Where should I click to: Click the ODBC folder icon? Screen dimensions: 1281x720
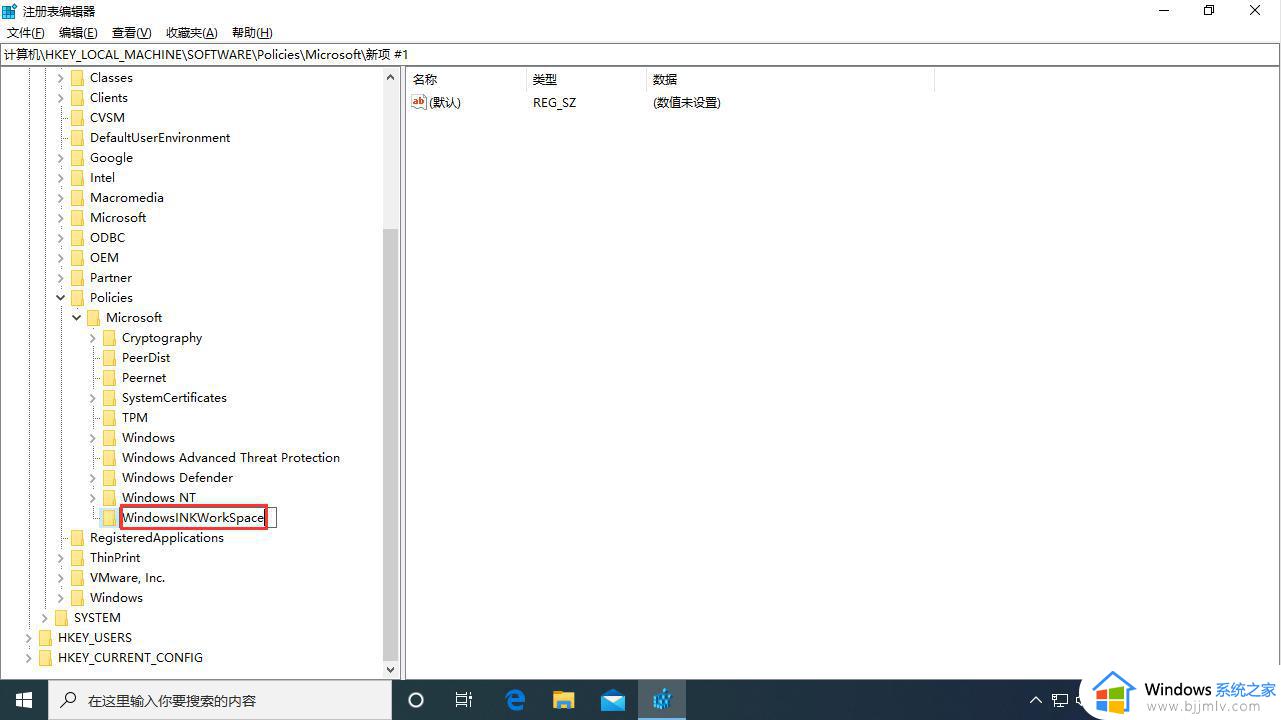click(77, 238)
